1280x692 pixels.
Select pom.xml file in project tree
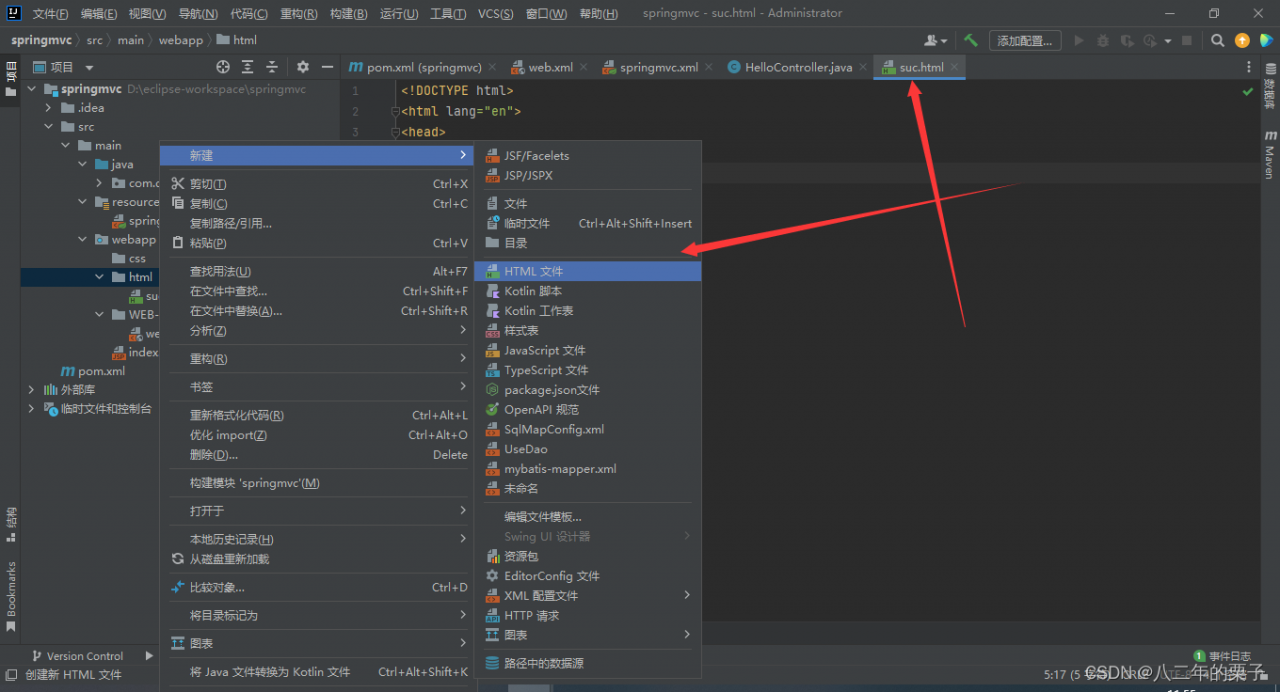coord(101,371)
